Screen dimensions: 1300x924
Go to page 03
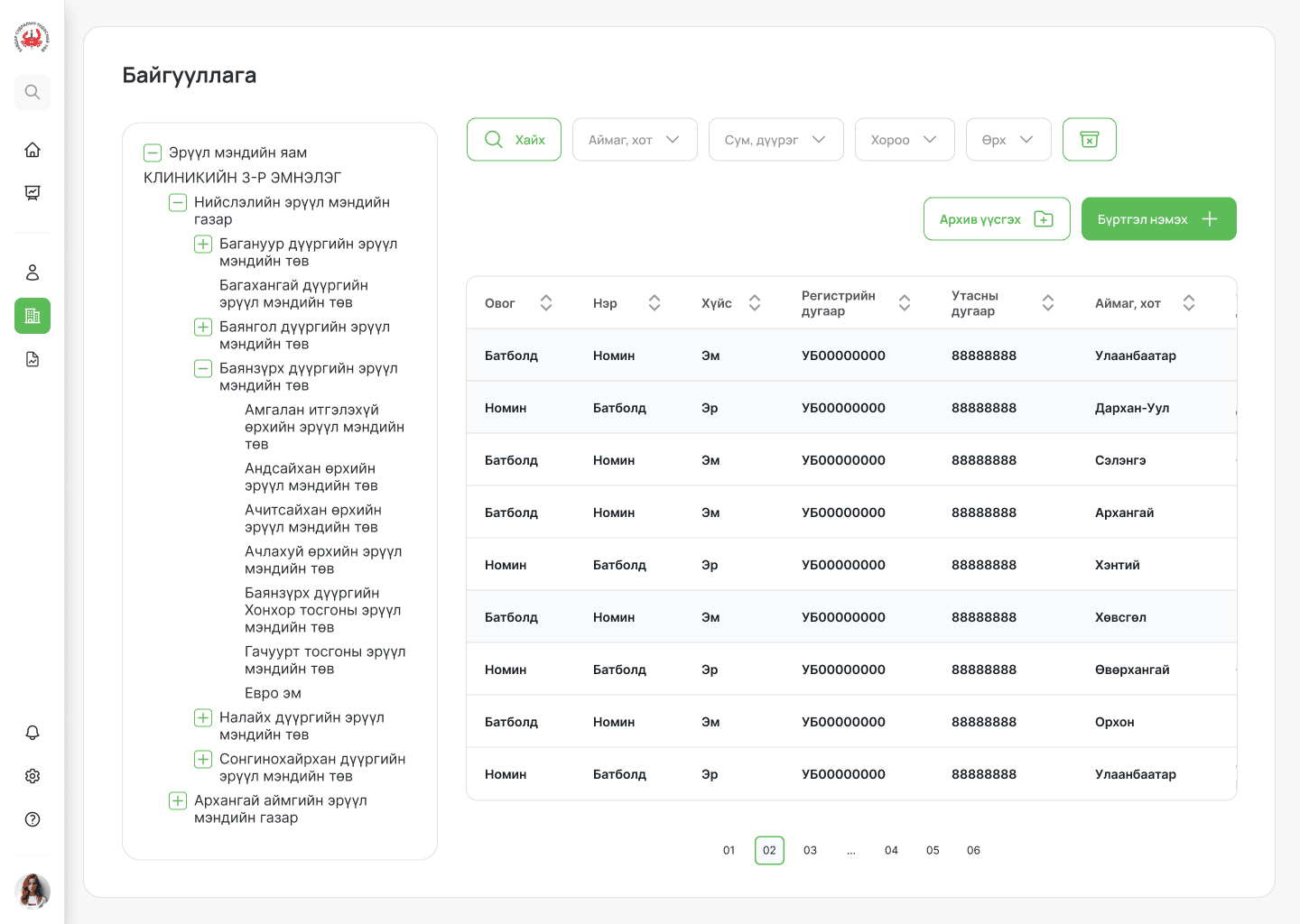[x=810, y=850]
